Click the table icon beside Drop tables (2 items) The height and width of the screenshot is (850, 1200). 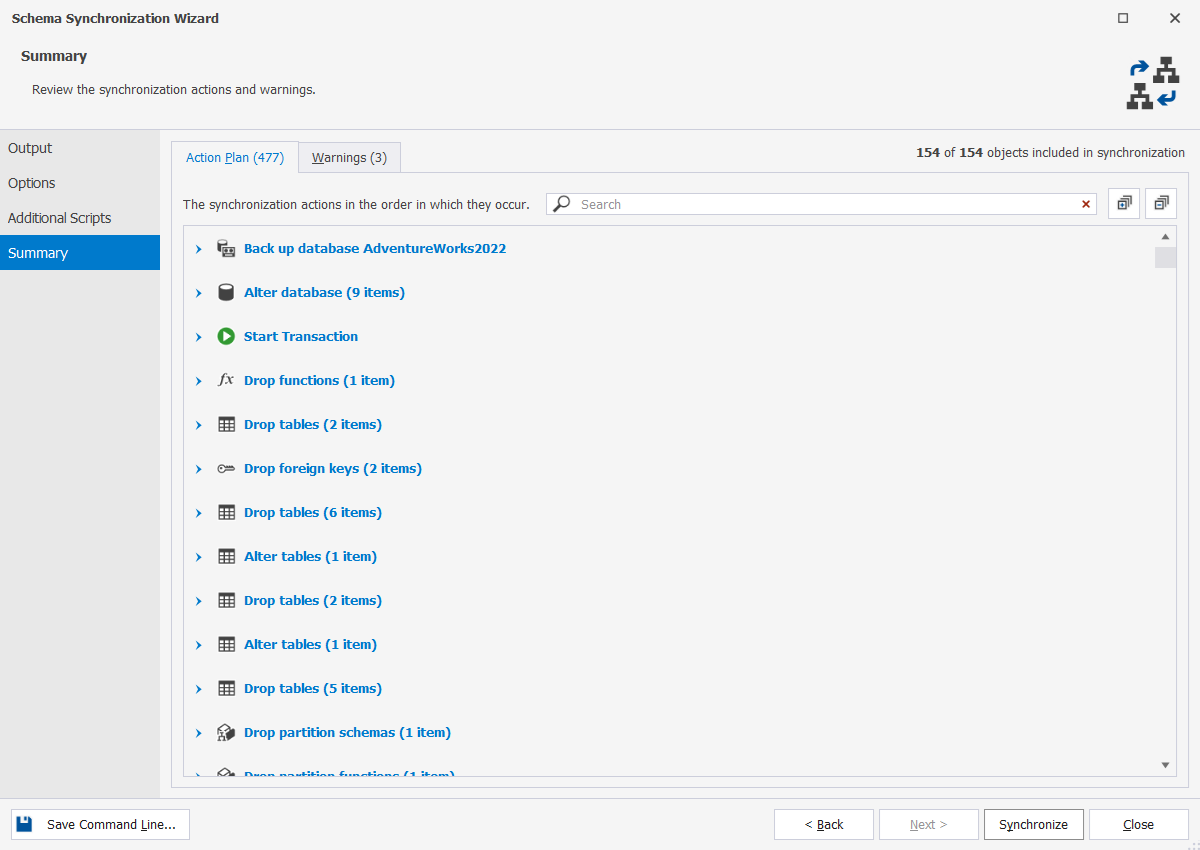(226, 424)
